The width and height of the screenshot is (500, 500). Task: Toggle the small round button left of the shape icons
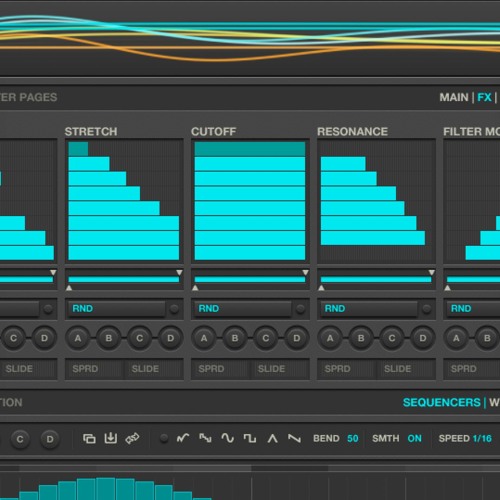(x=164, y=438)
